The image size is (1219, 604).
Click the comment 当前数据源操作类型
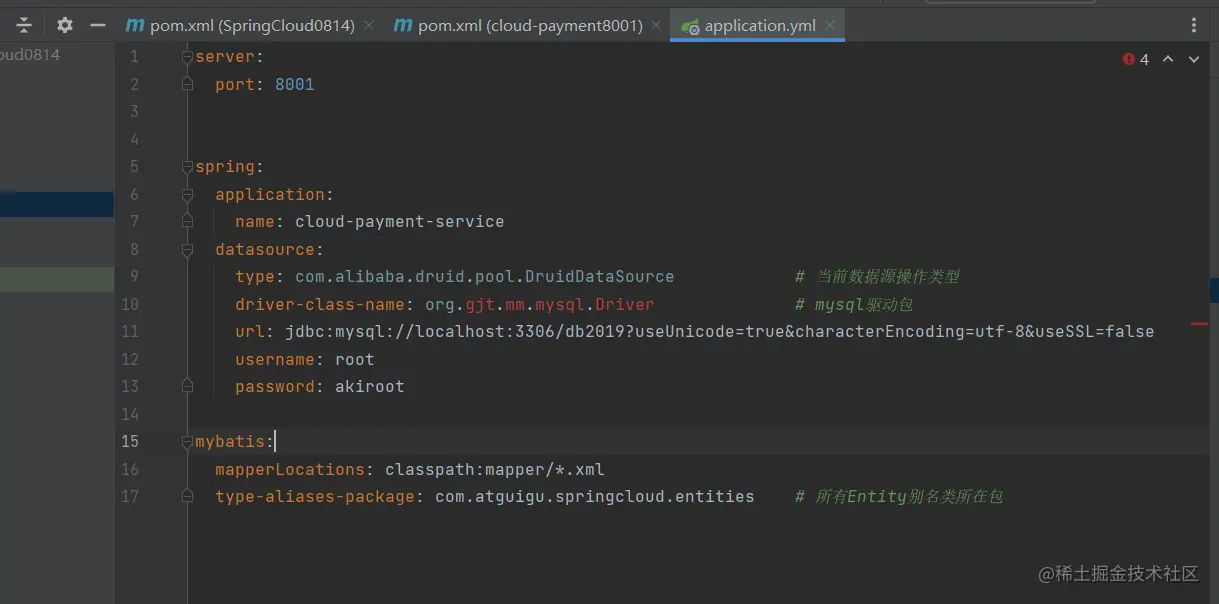coord(878,277)
